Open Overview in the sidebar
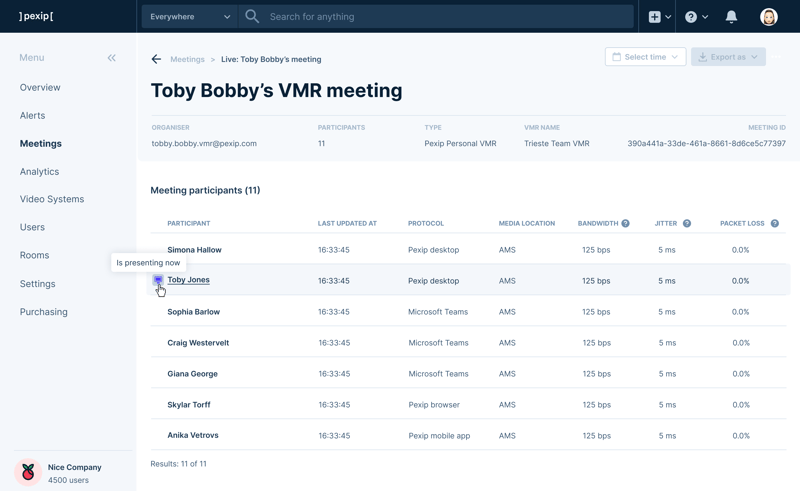Viewport: 800px width, 491px height. [x=40, y=87]
